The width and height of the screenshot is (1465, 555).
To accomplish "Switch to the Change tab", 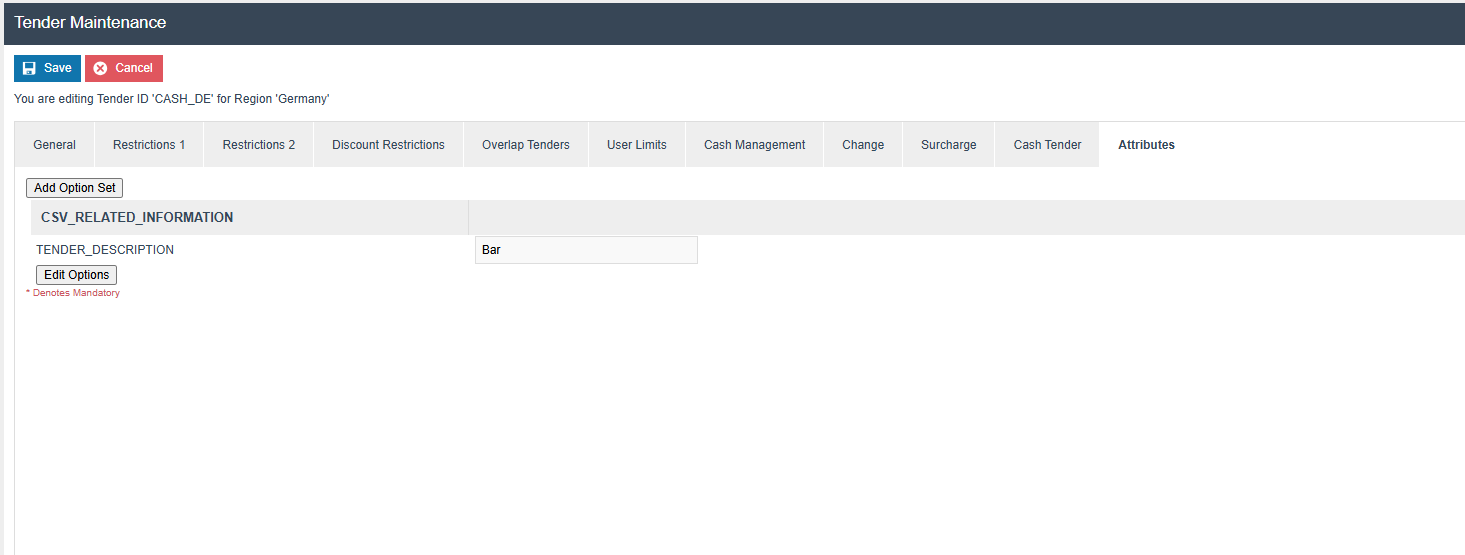I will point(863,145).
